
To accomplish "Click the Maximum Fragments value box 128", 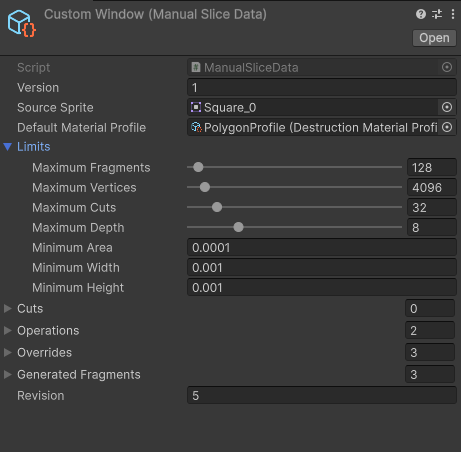I will (432, 167).
